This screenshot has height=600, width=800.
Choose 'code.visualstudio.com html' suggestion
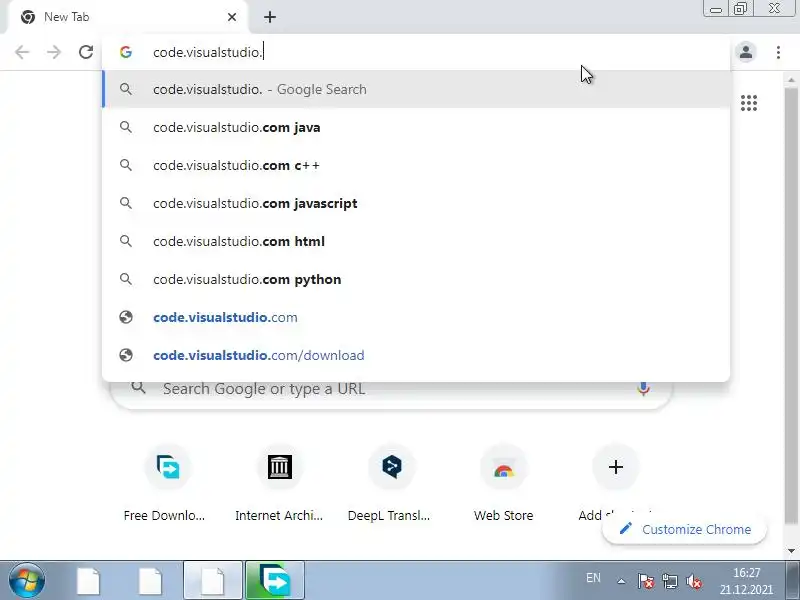[416, 241]
